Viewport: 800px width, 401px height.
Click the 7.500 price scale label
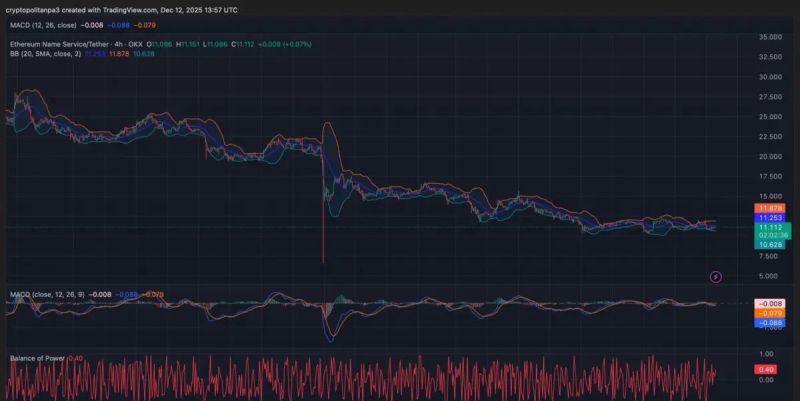(x=768, y=256)
